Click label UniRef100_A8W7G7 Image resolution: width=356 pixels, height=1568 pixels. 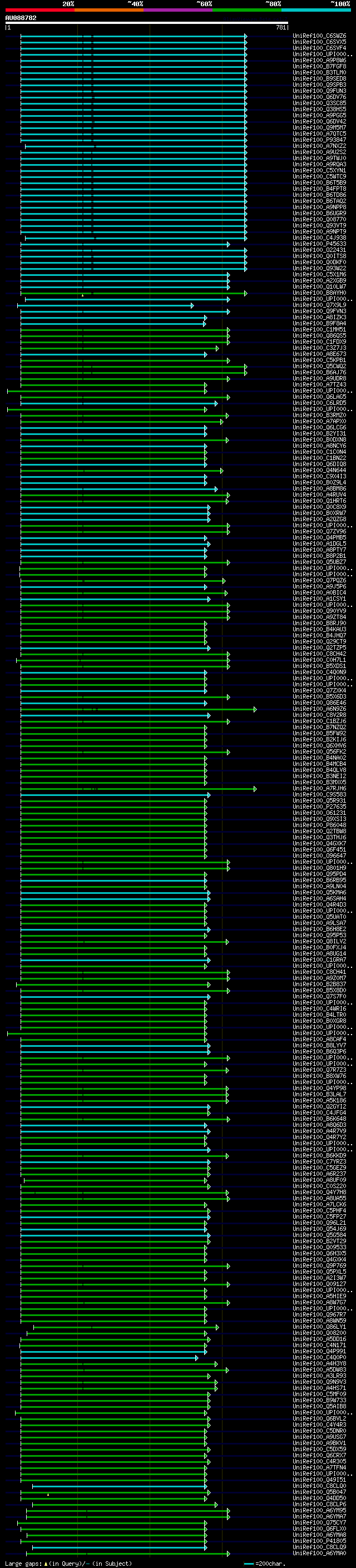pyautogui.click(x=319, y=1303)
